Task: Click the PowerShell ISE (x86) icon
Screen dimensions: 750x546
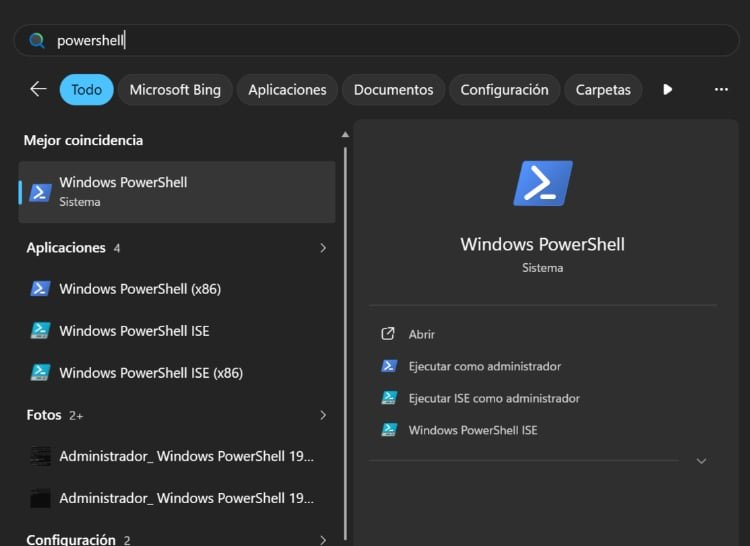Action: tap(40, 373)
